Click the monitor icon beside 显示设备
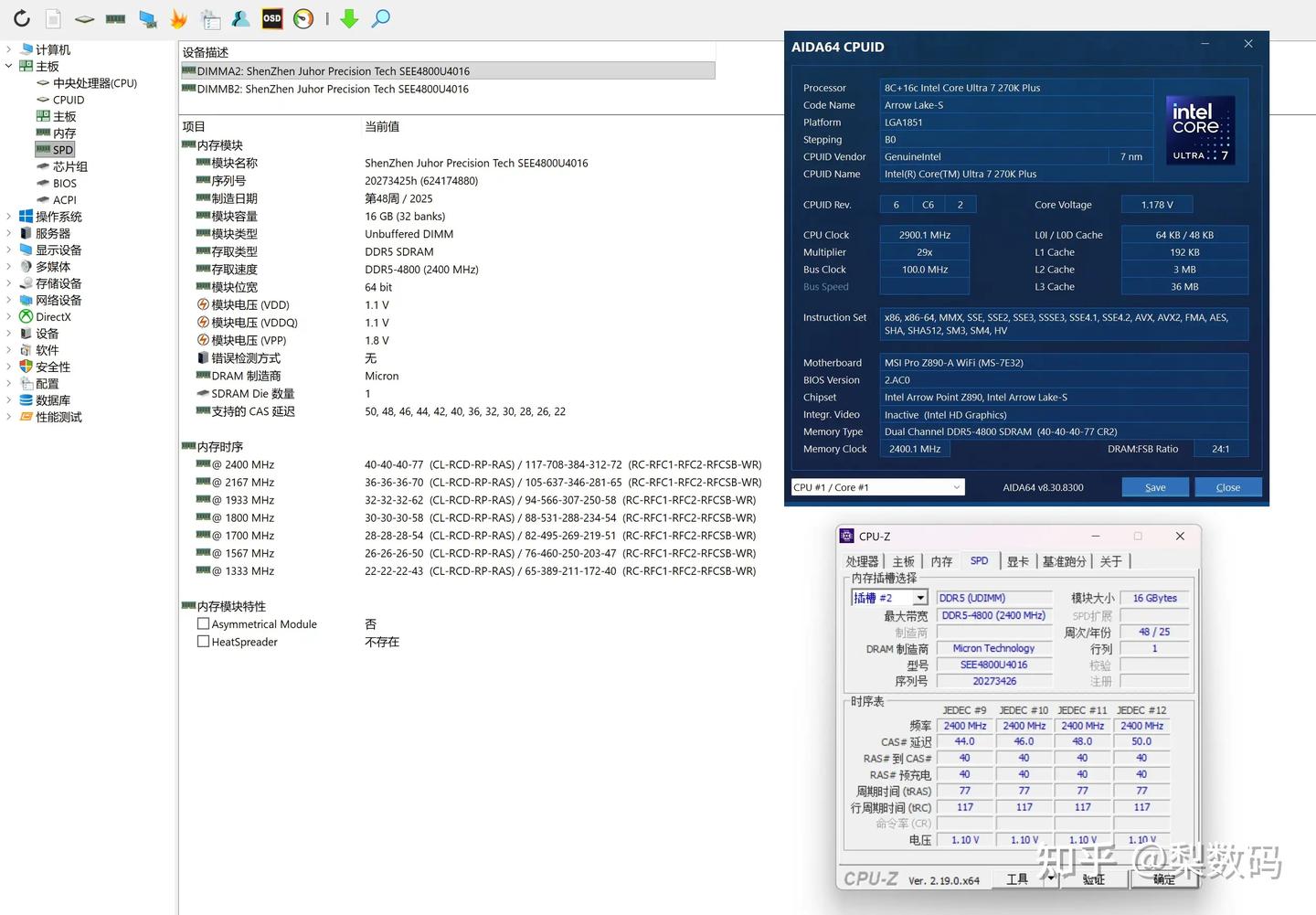Screen dimensions: 1316x915 (x=27, y=250)
